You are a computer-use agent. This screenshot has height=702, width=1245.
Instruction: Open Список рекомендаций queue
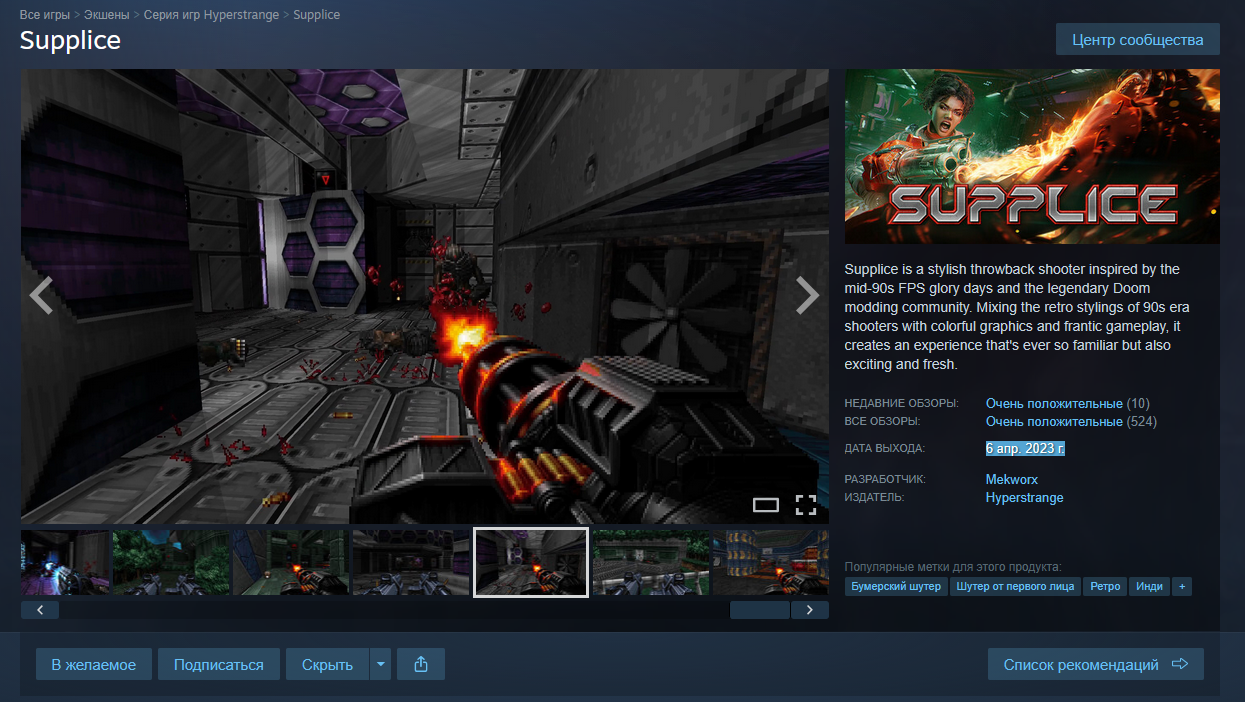[1096, 664]
